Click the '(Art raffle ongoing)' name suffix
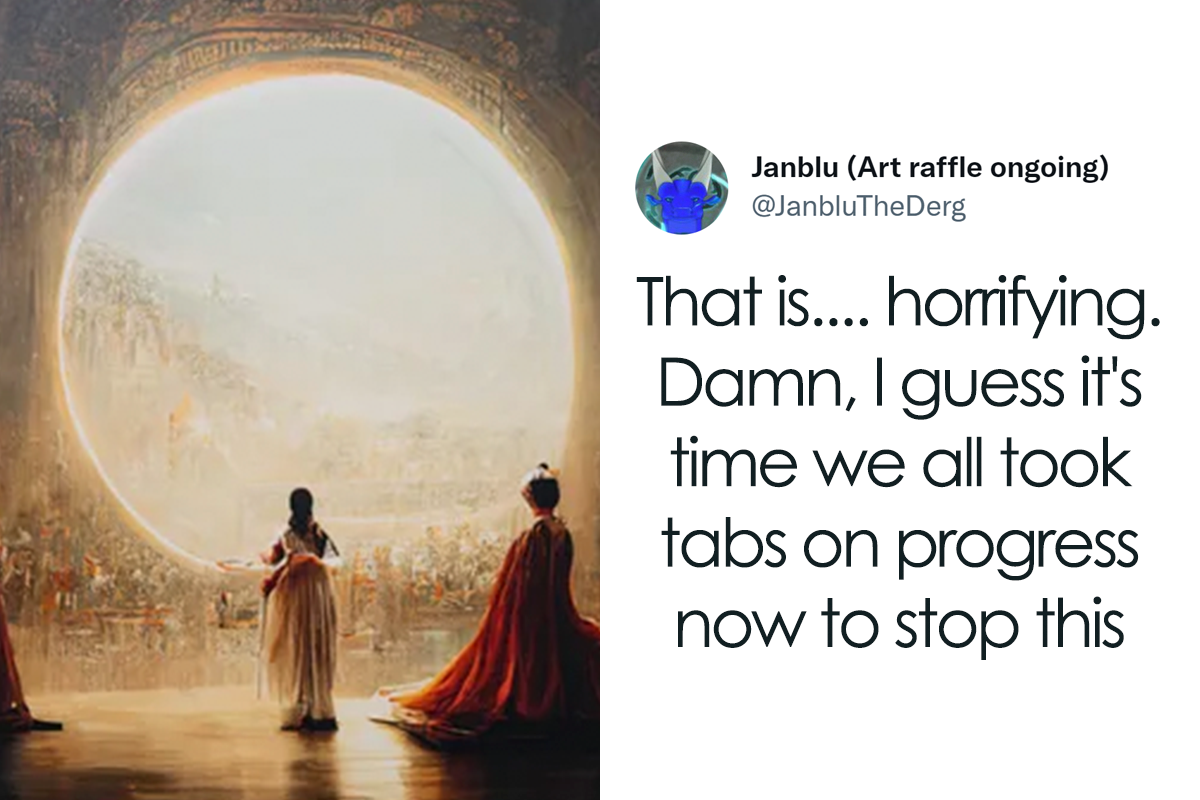The width and height of the screenshot is (1200, 800). pos(977,169)
